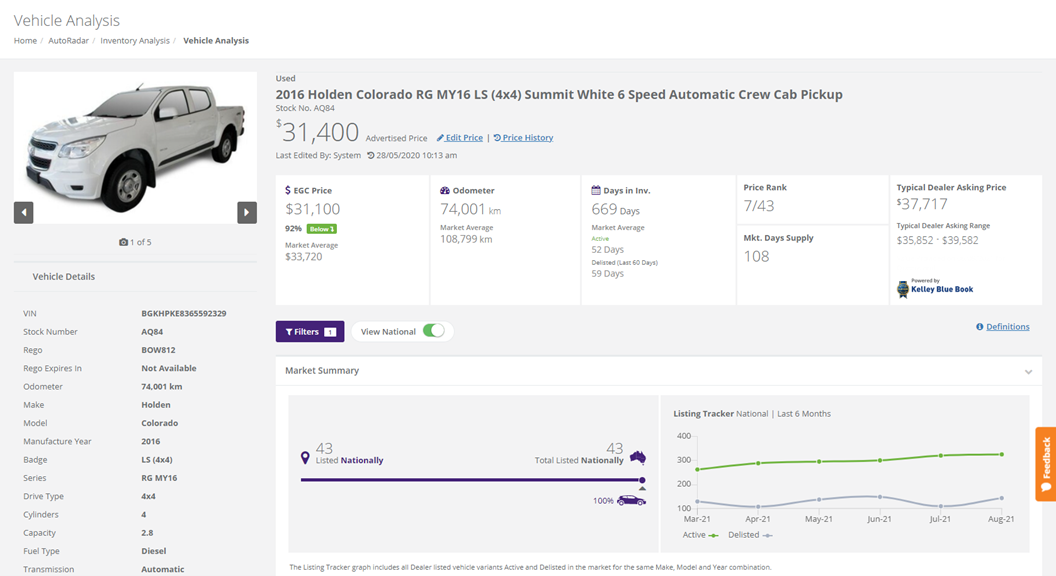Click the Drive Type value 4x4
Viewport: 1056px width, 576px height.
coord(148,496)
